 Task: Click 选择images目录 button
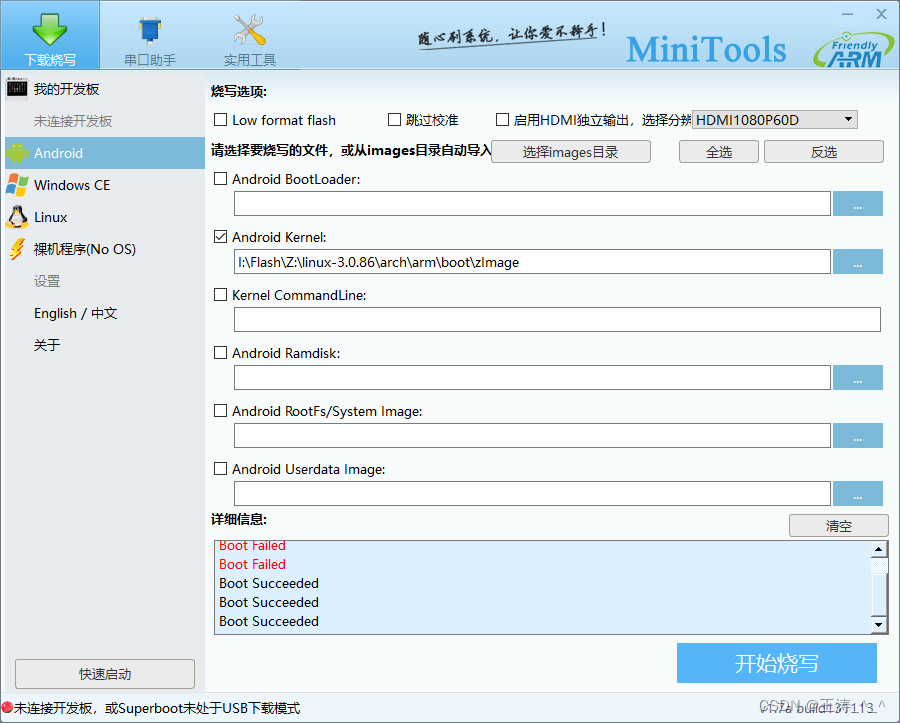click(x=571, y=152)
